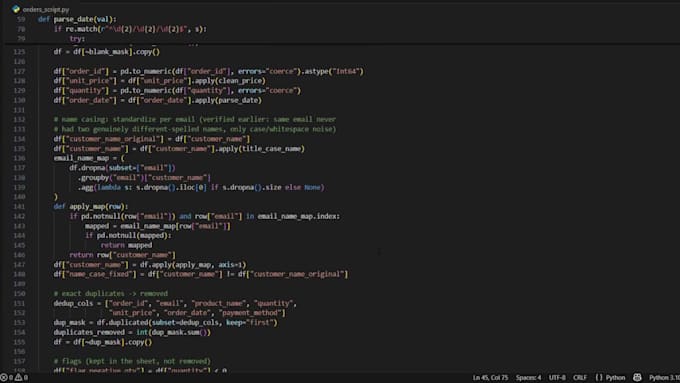Image resolution: width=680 pixels, height=383 pixels.
Task: Click 'def apply_map(row):' line
Action: 91,206
